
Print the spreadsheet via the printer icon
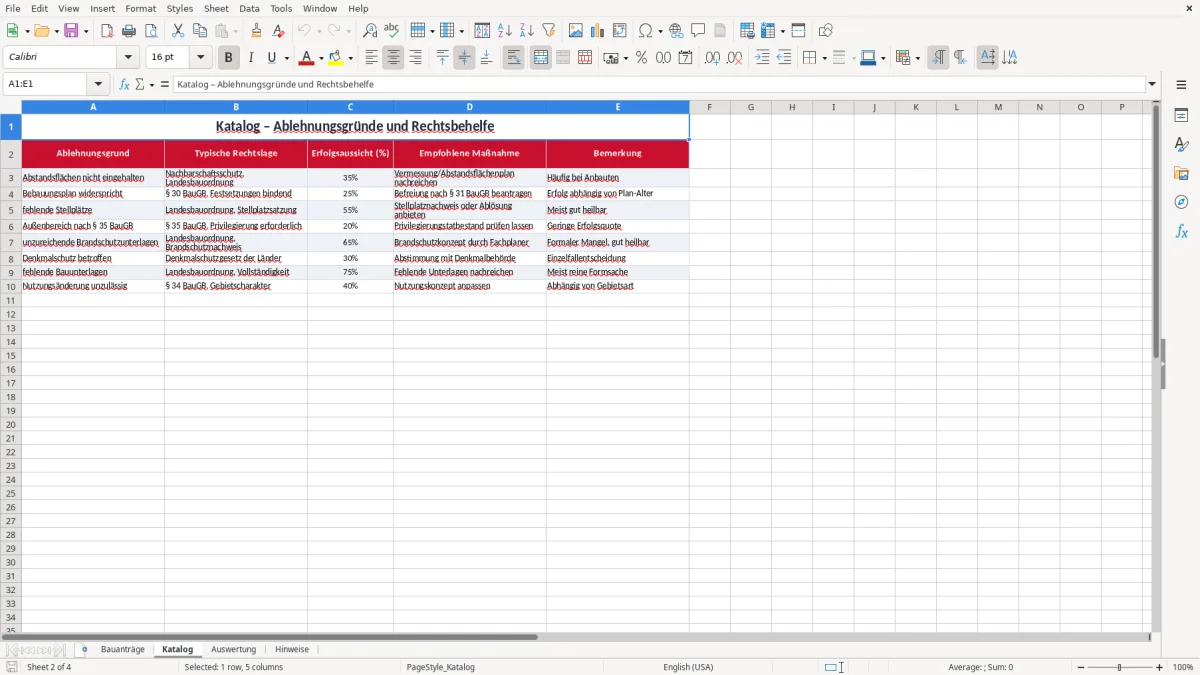tap(129, 31)
